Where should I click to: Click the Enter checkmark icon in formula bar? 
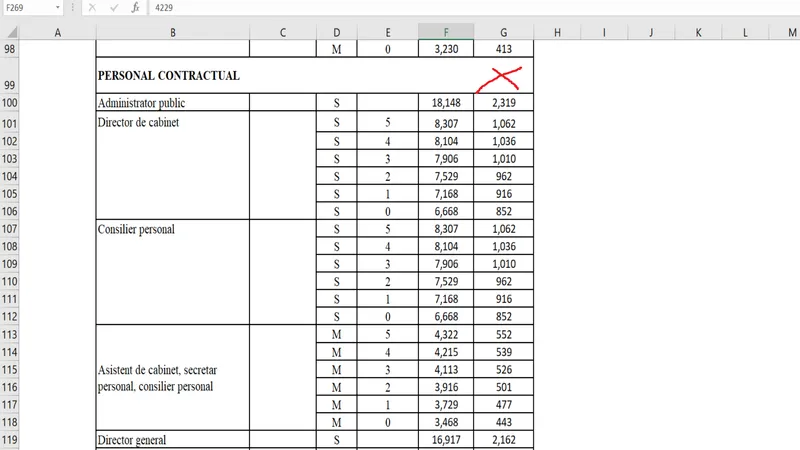click(x=114, y=7)
